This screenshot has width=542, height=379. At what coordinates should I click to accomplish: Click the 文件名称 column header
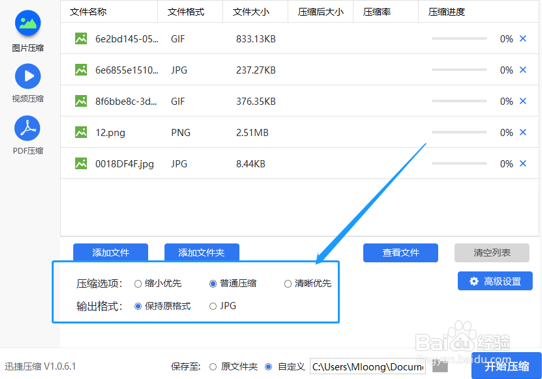pos(88,12)
